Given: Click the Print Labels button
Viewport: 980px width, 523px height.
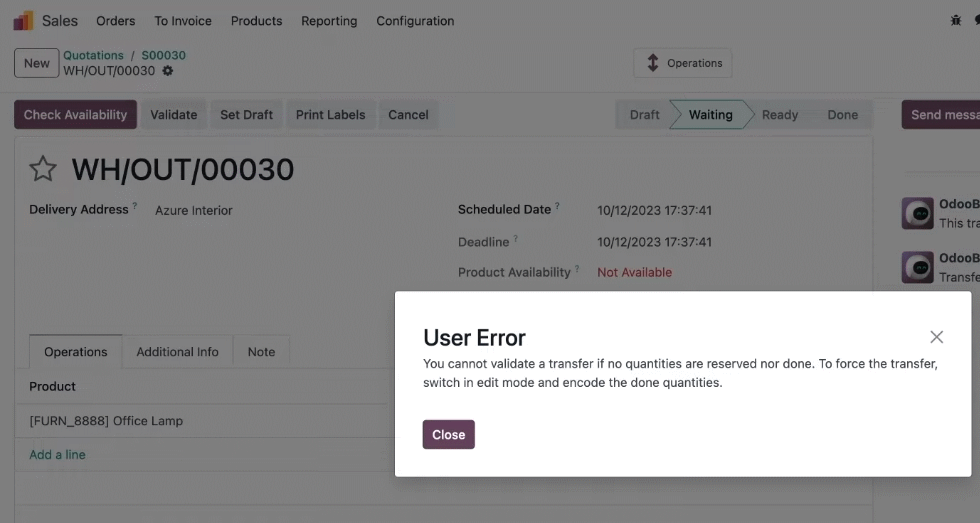Looking at the screenshot, I should (331, 114).
